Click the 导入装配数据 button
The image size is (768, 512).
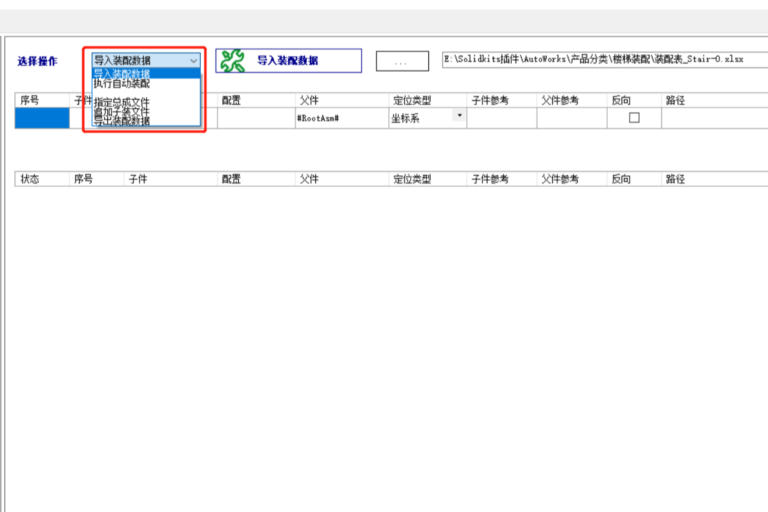[x=288, y=61]
